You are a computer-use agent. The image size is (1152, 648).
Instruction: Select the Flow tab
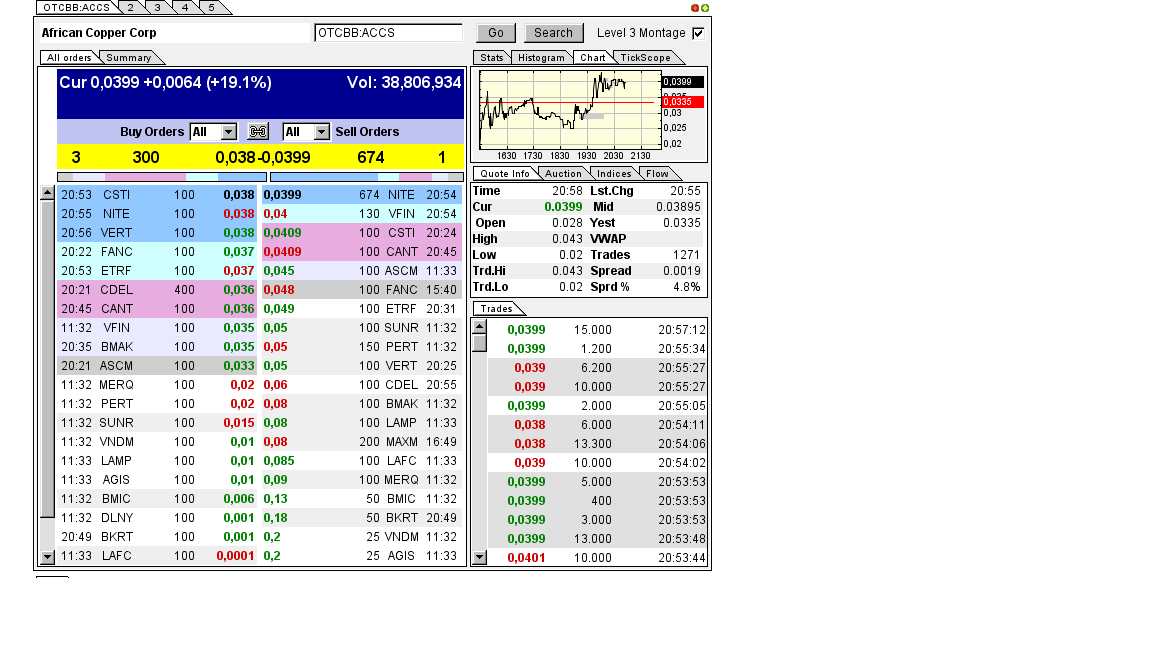[658, 173]
